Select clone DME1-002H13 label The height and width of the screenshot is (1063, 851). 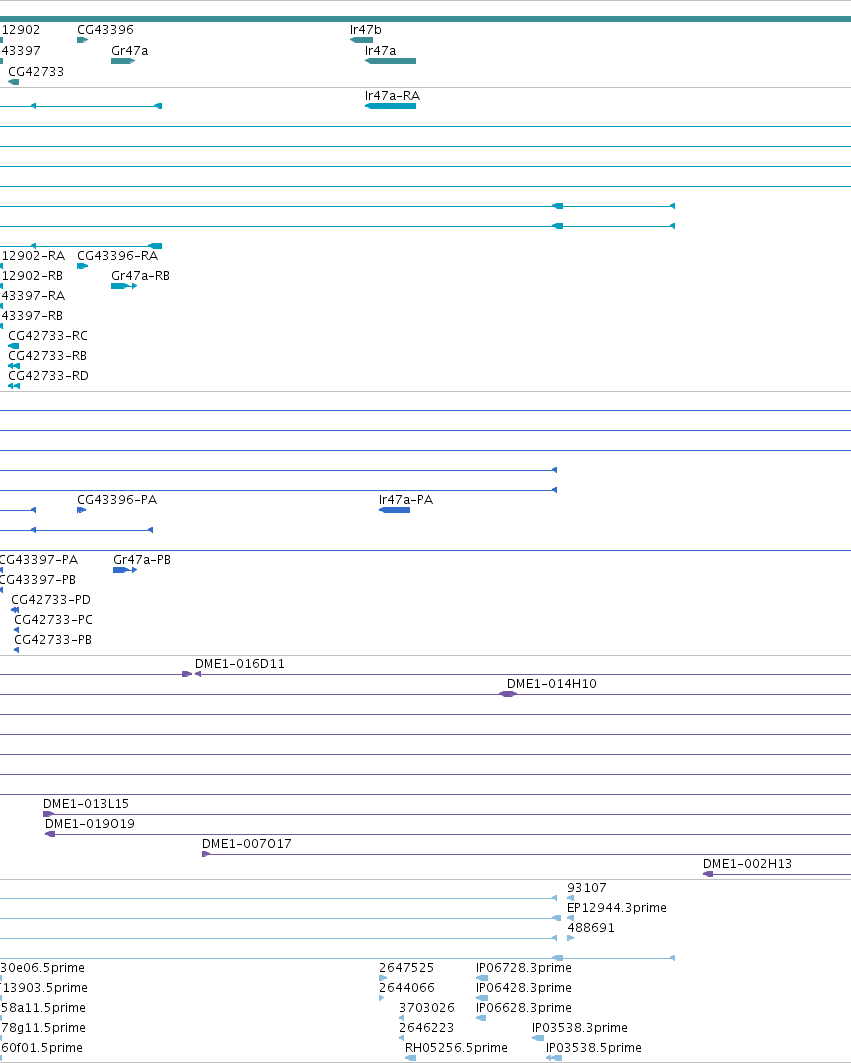[747, 864]
